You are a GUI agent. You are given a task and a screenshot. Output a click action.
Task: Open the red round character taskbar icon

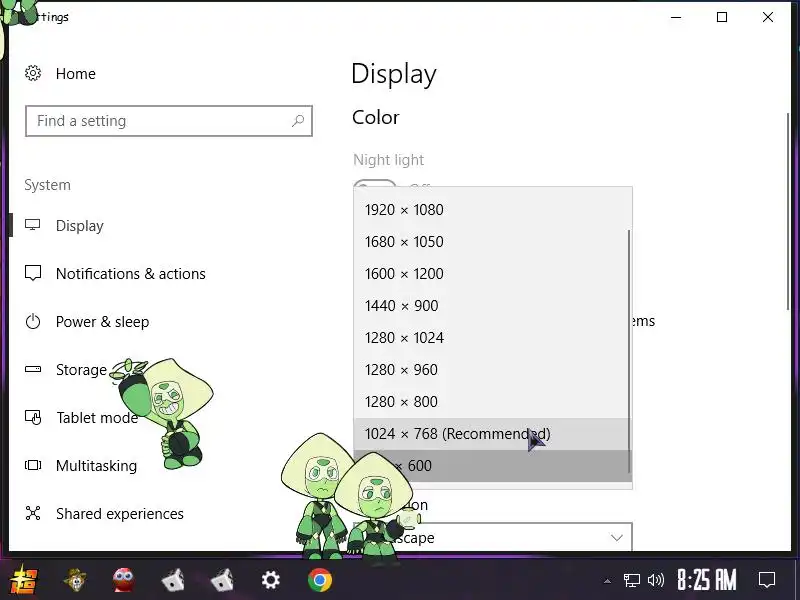(x=123, y=580)
